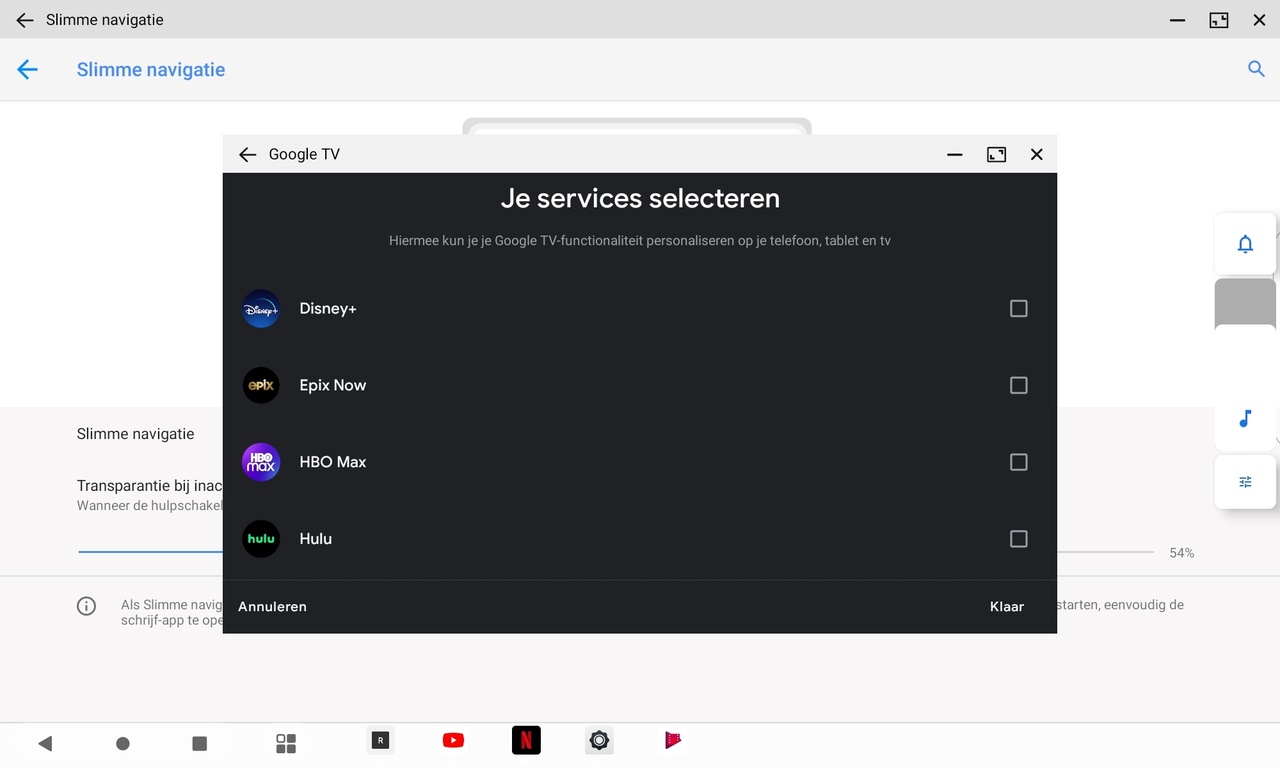Check the Epix Now service checkbox
This screenshot has width=1280, height=768.
[1018, 385]
